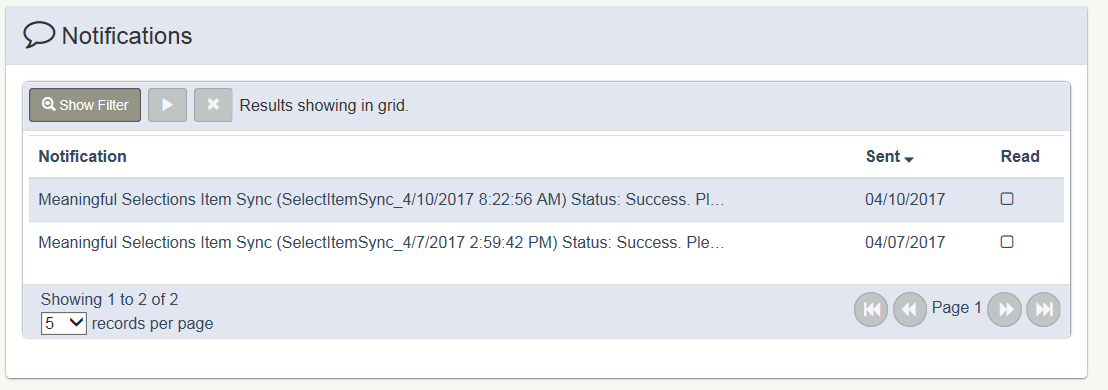
Task: Go to next page of results
Action: (x=1004, y=309)
